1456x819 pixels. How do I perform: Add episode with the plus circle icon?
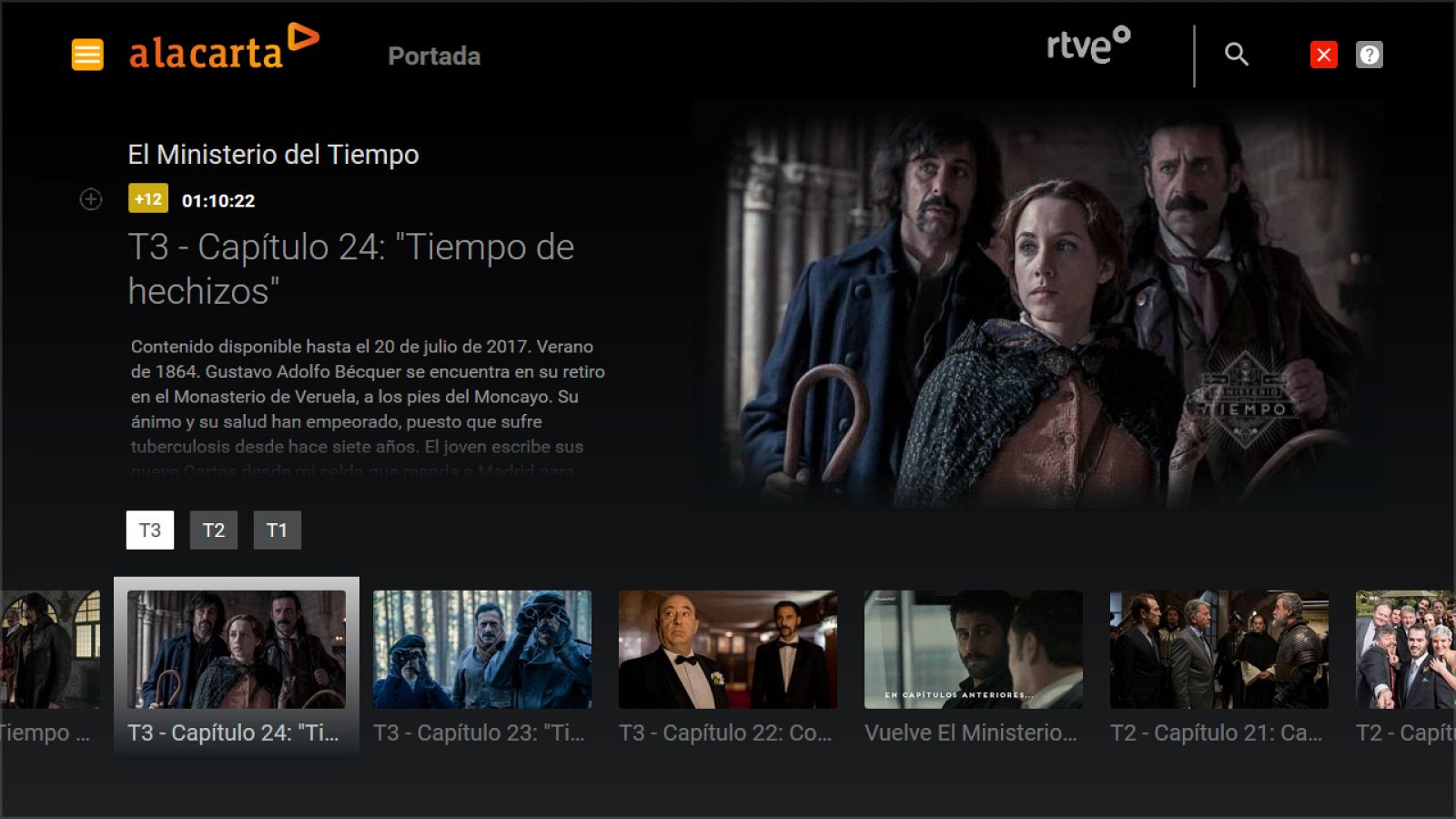[91, 199]
